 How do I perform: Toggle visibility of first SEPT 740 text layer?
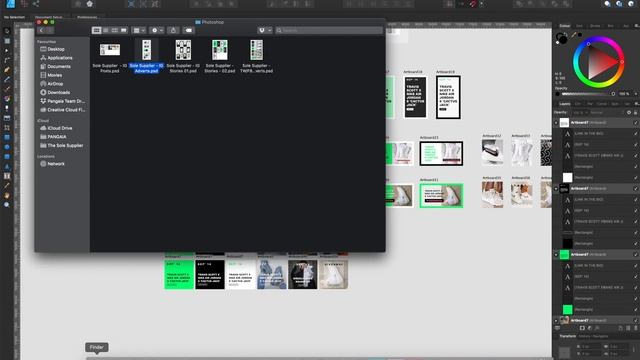click(636, 144)
